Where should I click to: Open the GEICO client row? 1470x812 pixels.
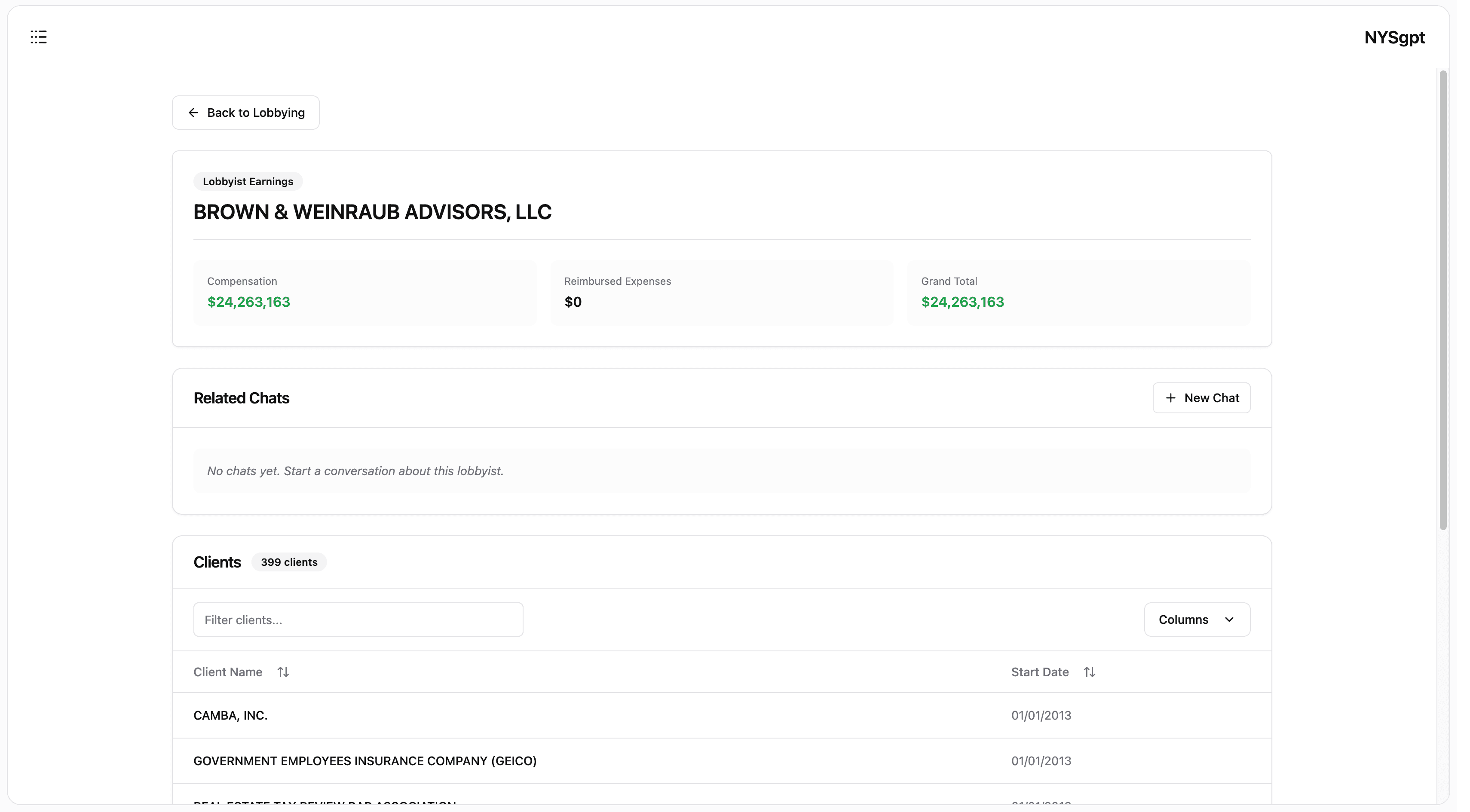coord(365,760)
